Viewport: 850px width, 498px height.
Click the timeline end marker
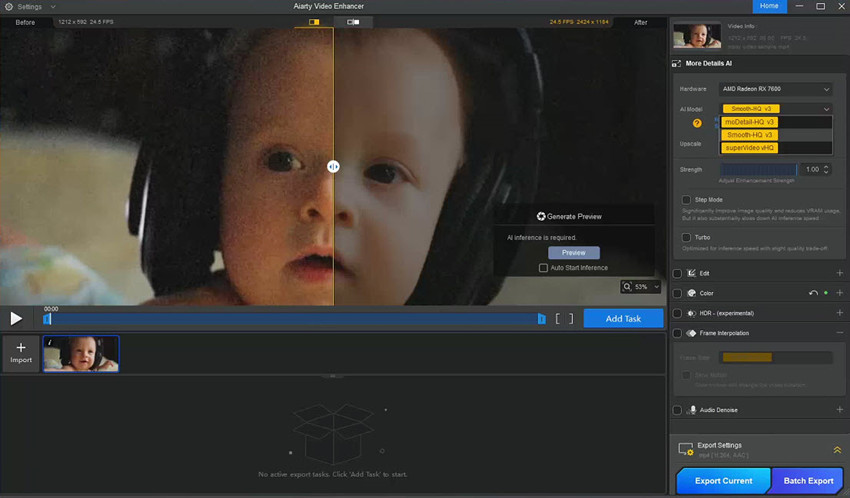(542, 319)
